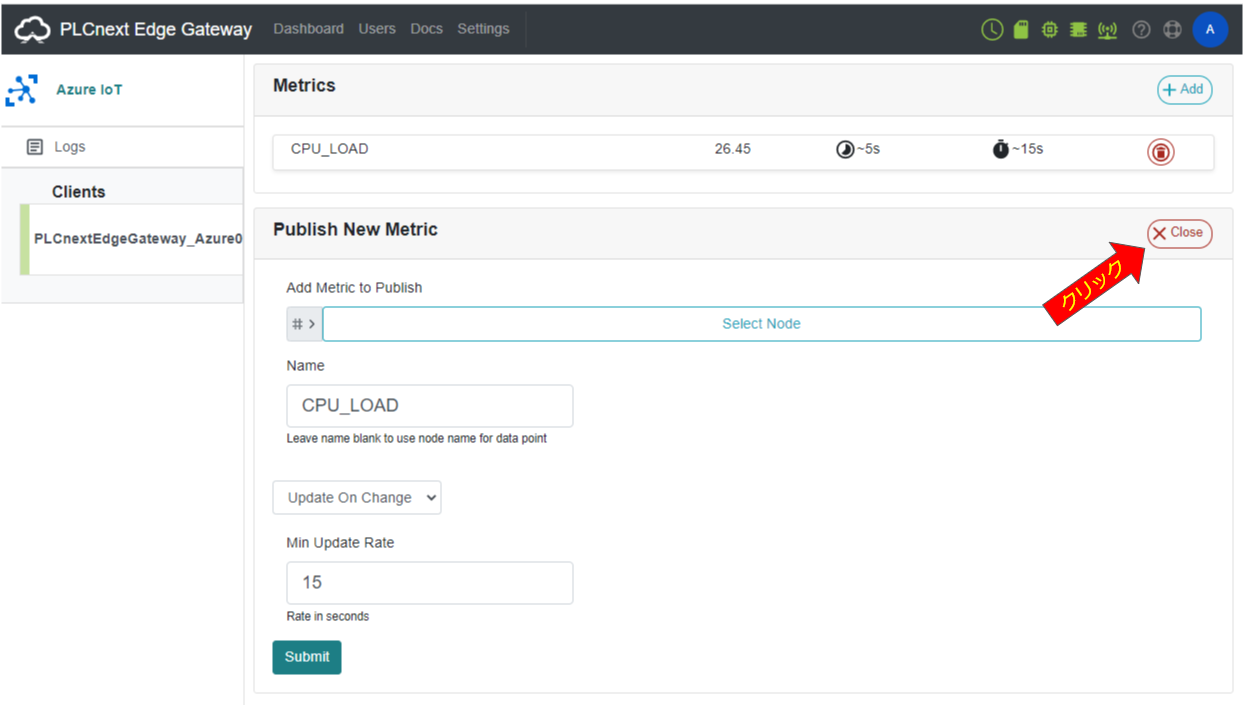Viewport: 1244px width, 705px height.
Task: Click the memory status icon in the top bar
Action: tap(1077, 29)
